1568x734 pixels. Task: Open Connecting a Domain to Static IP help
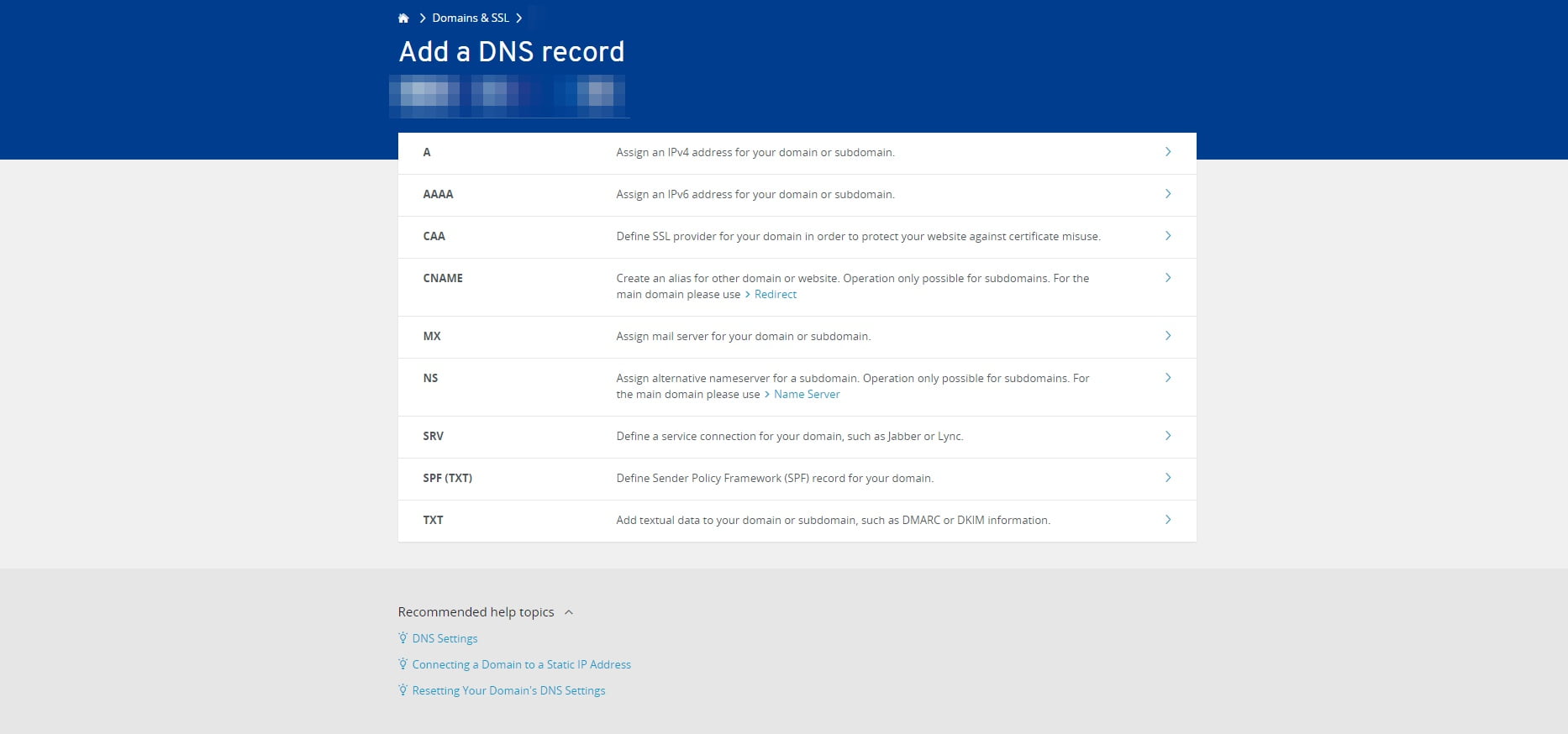[521, 665]
